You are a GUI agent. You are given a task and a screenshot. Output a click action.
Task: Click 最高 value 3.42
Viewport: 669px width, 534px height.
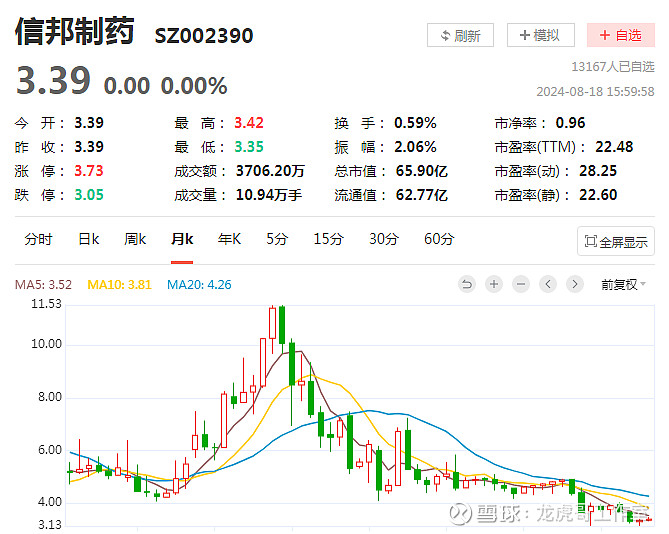[249, 123]
